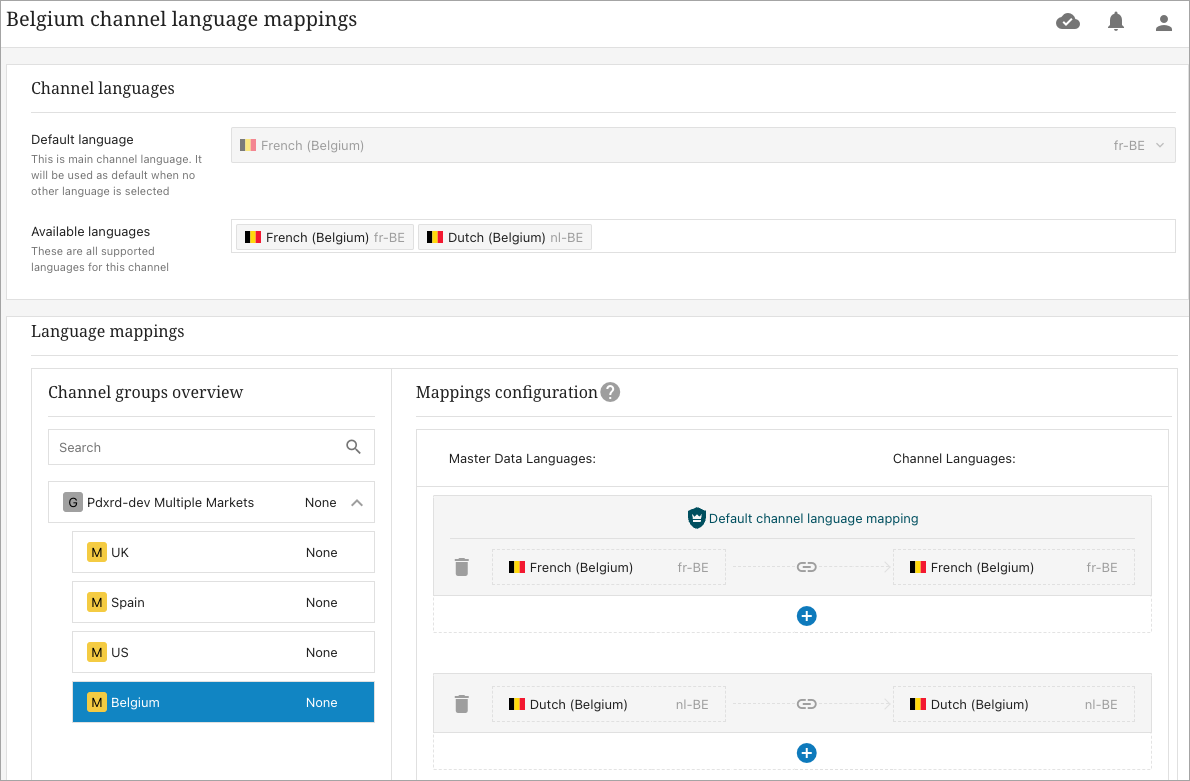
Task: Click the search magnifier in channel groups
Action: [x=353, y=447]
